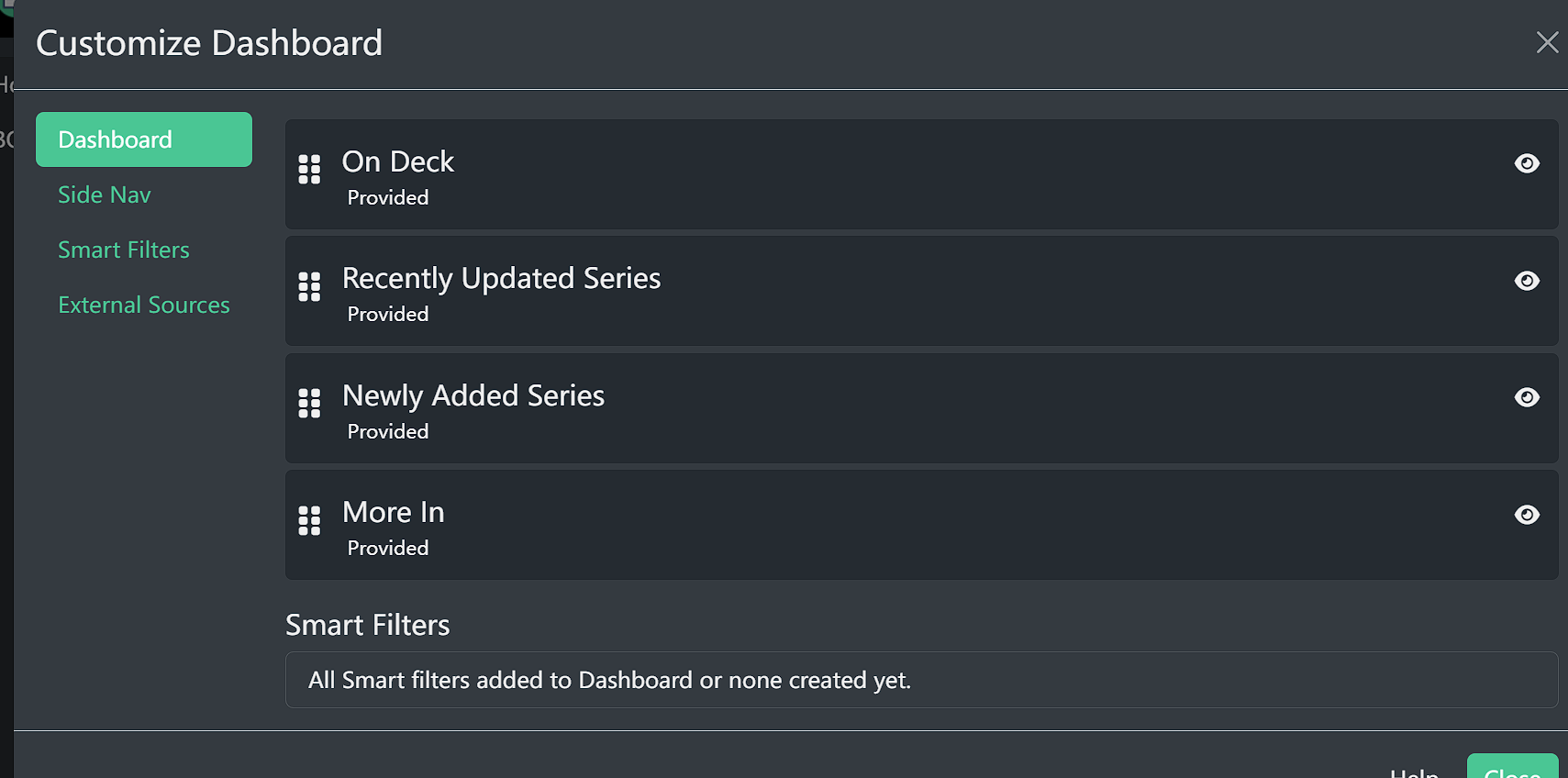Screen dimensions: 1568x778
Task: Open the Smart Filters tab
Action: (x=124, y=250)
